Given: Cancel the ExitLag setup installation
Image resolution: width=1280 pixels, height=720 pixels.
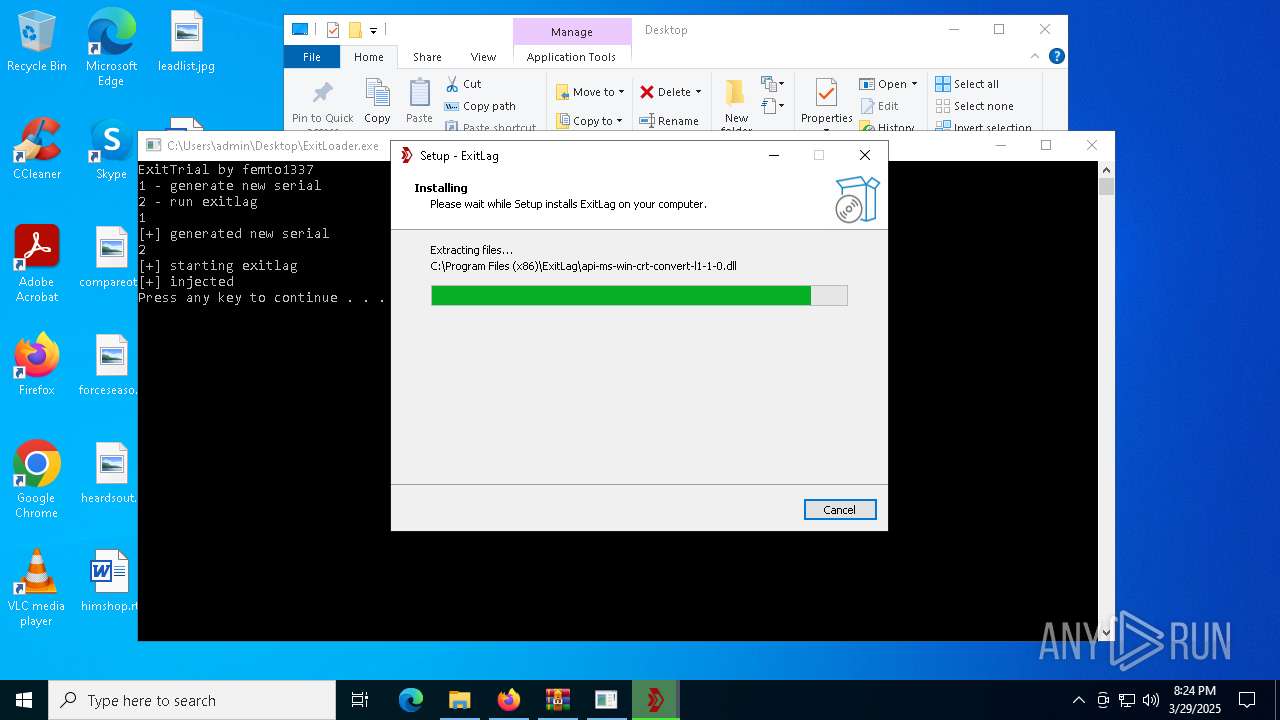Looking at the screenshot, I should click(840, 510).
